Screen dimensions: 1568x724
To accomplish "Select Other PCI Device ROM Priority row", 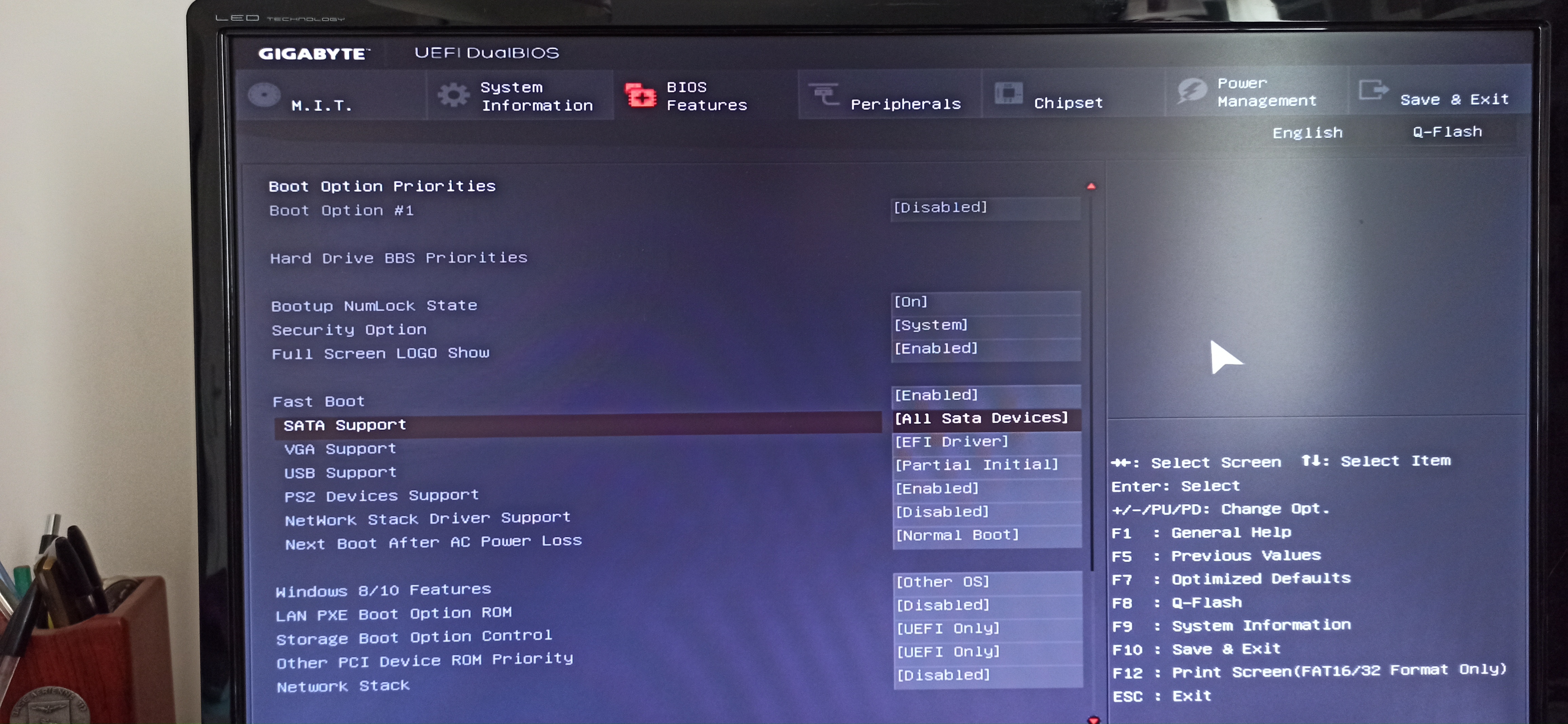I will [x=424, y=661].
